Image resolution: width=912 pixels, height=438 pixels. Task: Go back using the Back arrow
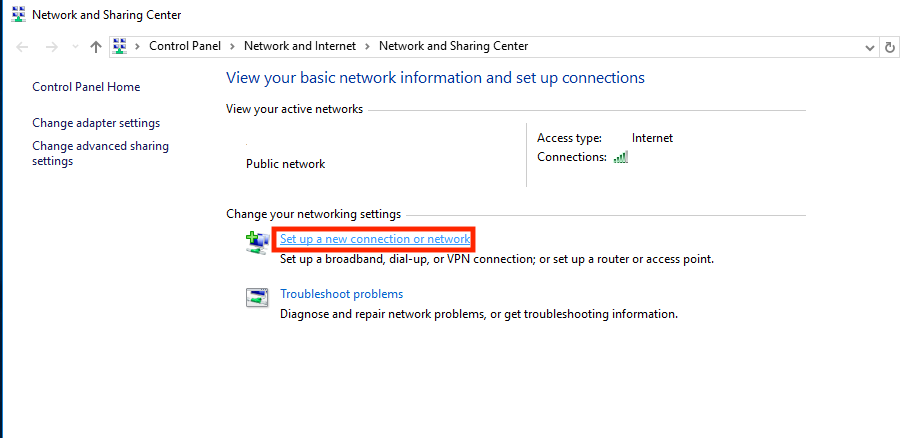coord(22,47)
